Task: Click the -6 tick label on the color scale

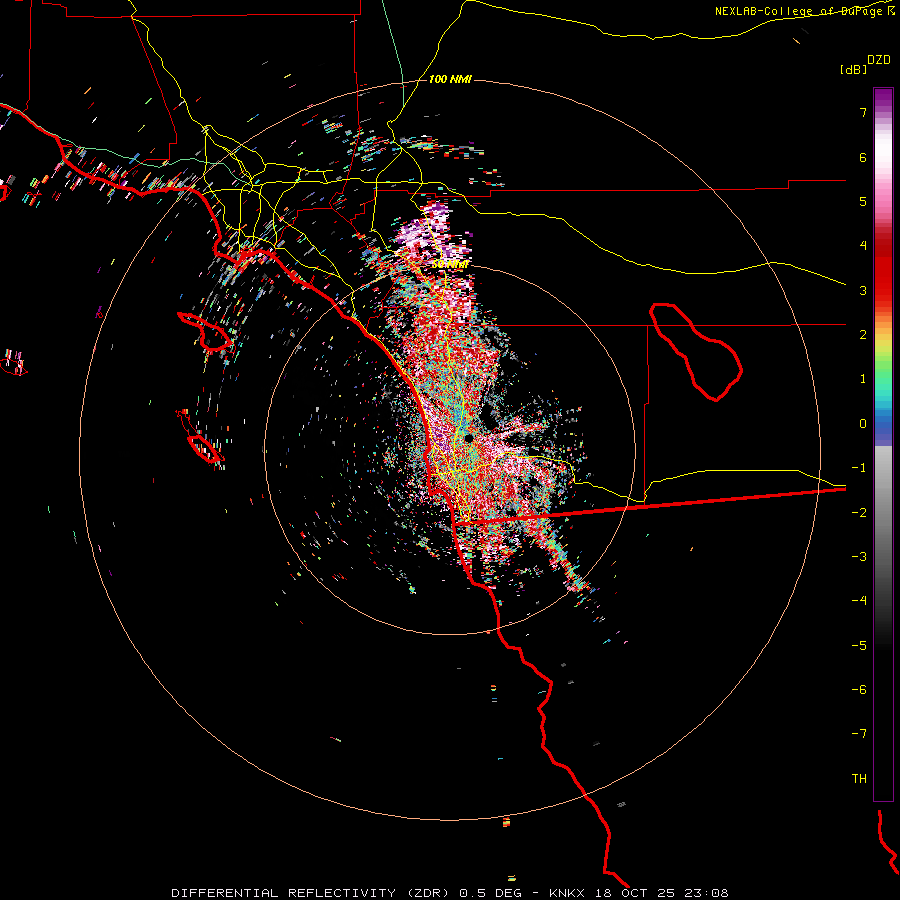Action: (859, 690)
